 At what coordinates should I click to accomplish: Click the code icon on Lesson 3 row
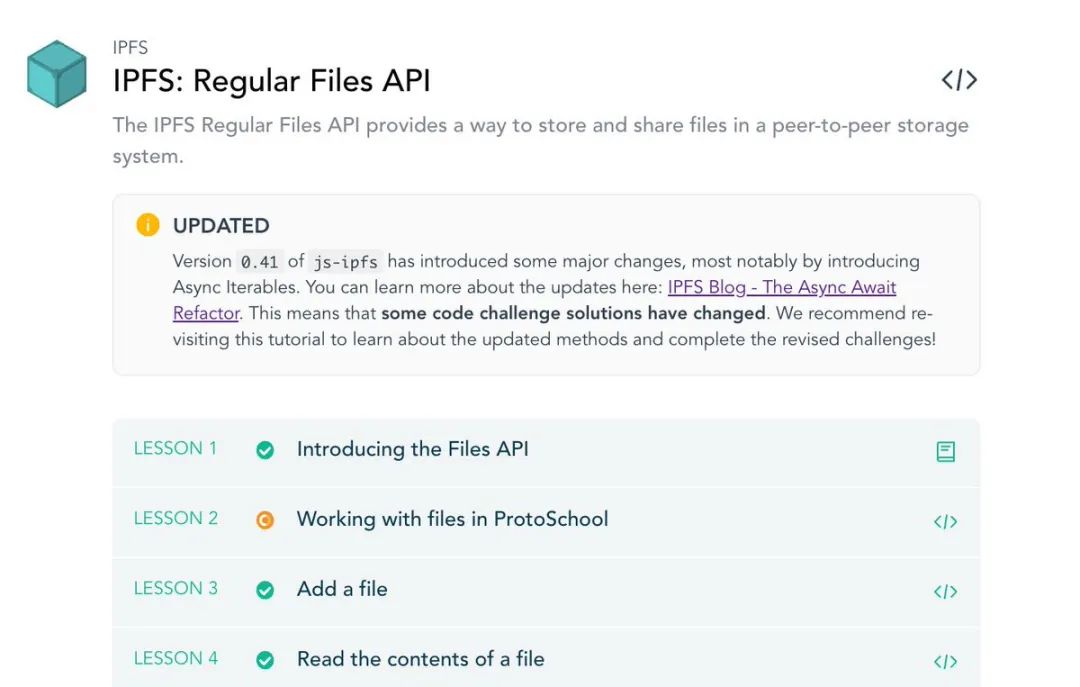(x=946, y=591)
